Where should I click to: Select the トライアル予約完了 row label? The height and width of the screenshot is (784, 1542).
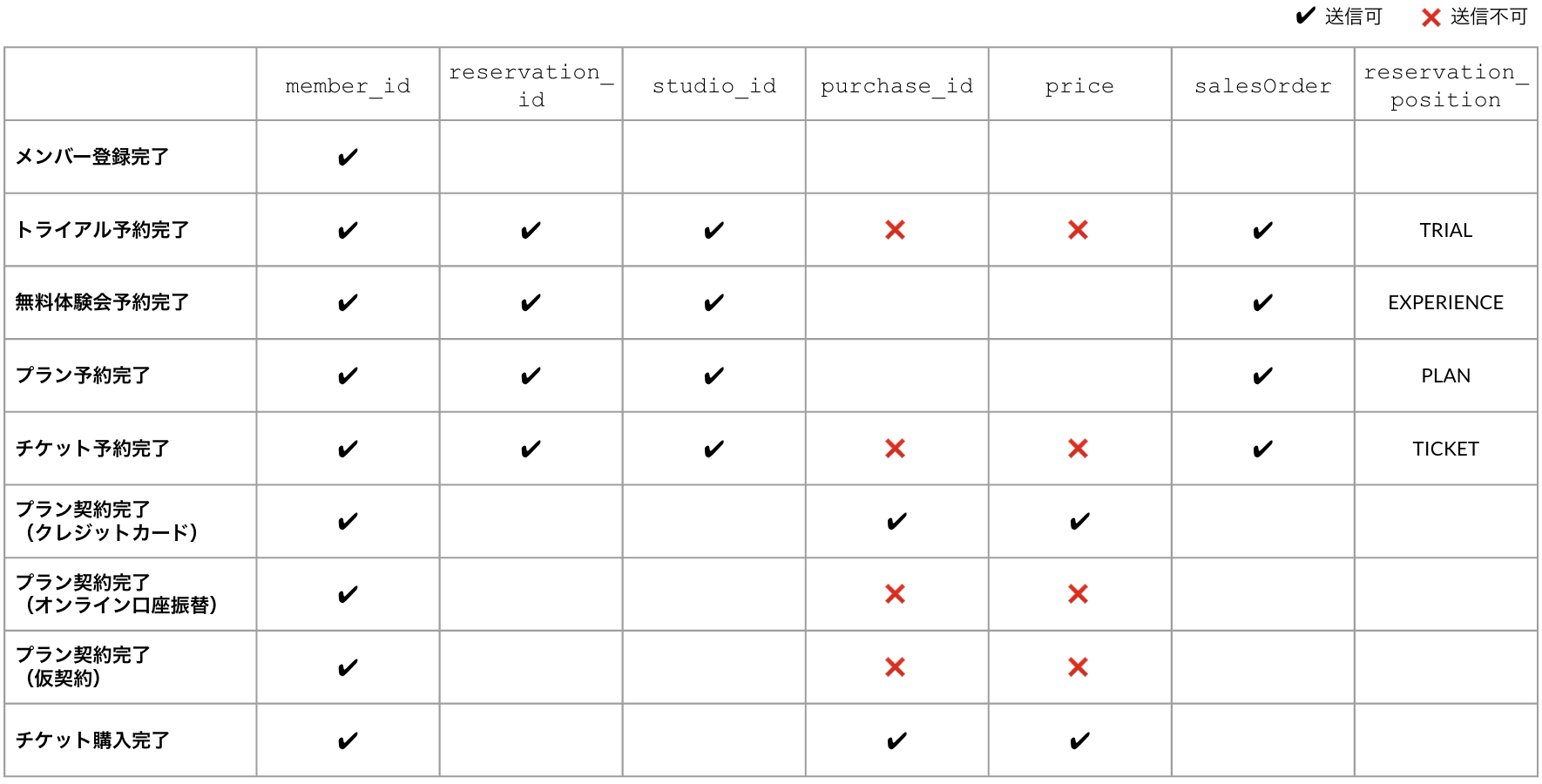pyautogui.click(x=102, y=230)
